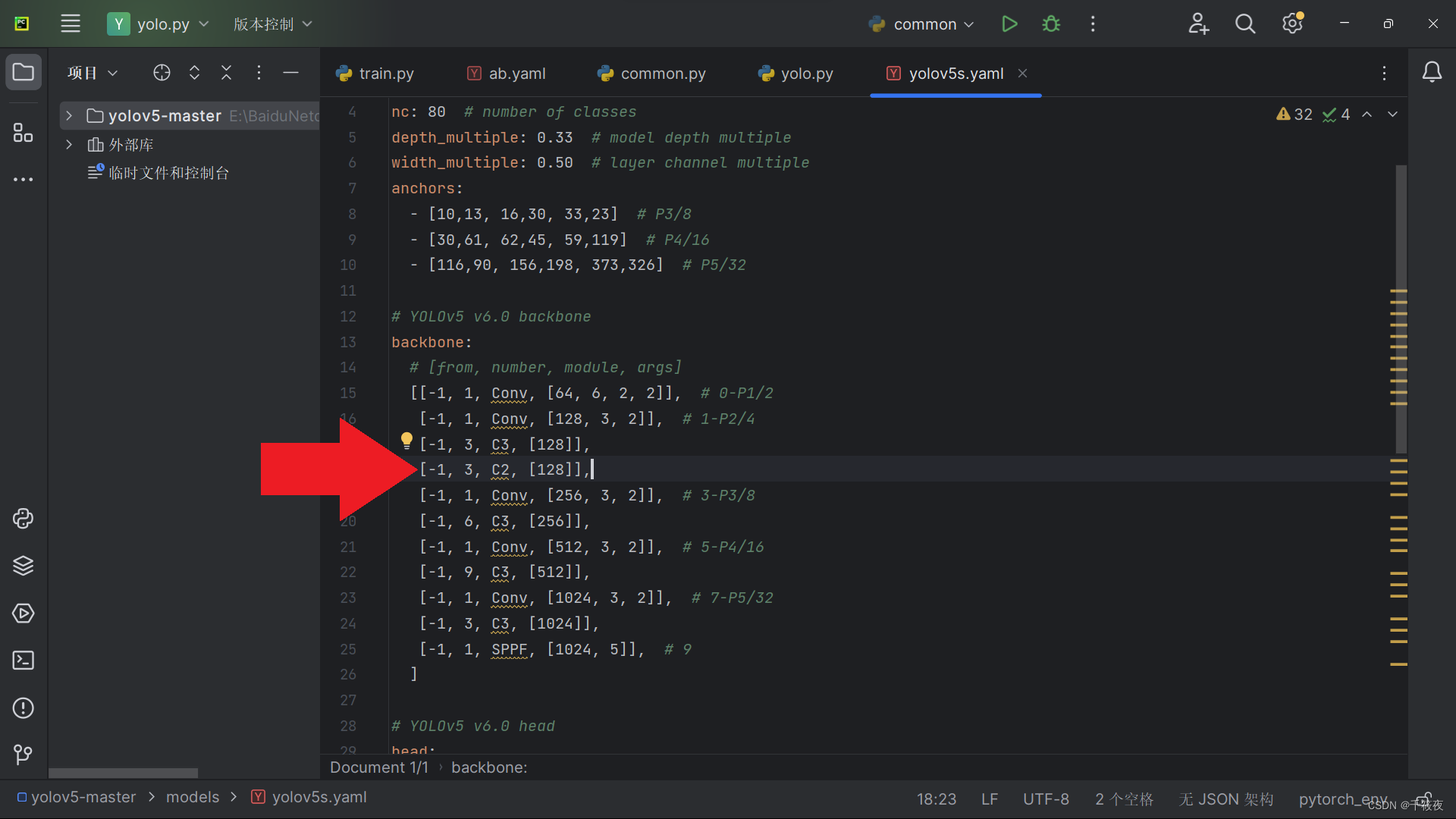The image size is (1456, 819).
Task: Click the project panel horizontal scrollbar
Action: pyautogui.click(x=123, y=773)
